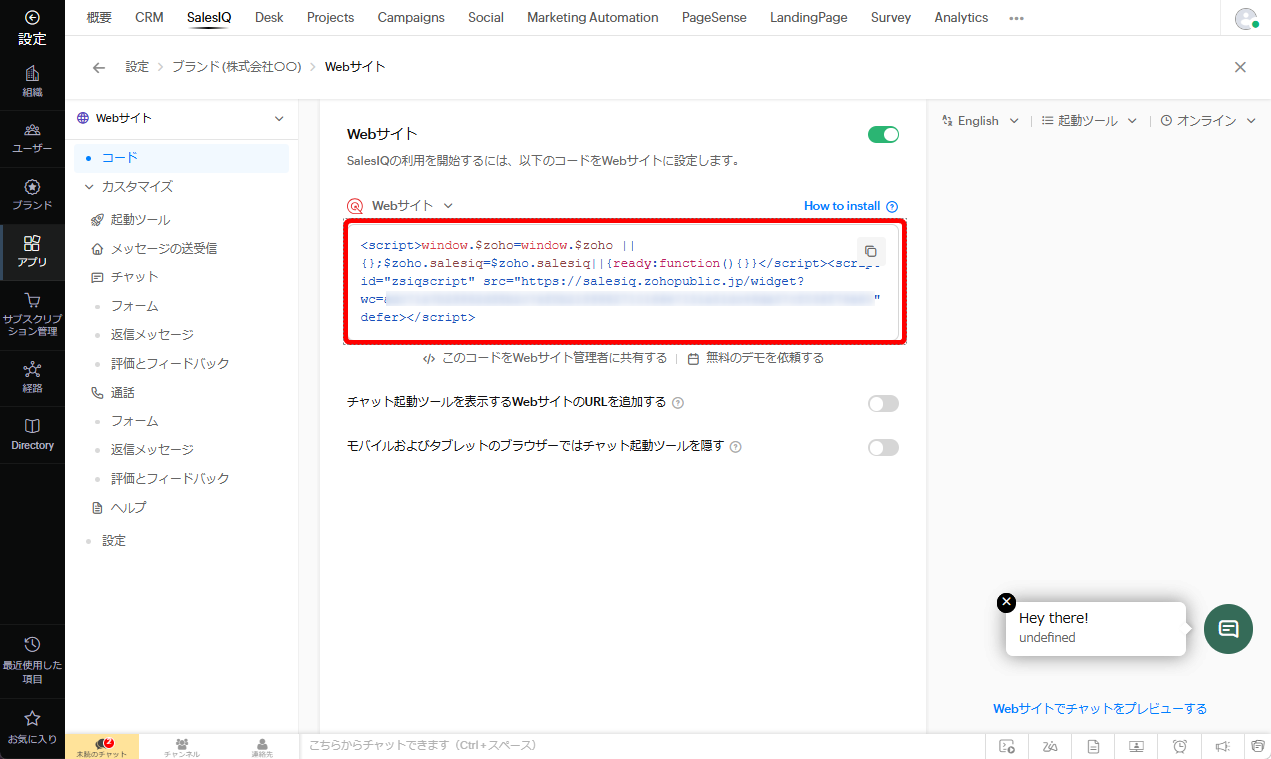This screenshot has height=759, width=1271.
Task: Enable モバイルおよびタブレット hide launcher toggle
Action: click(883, 447)
